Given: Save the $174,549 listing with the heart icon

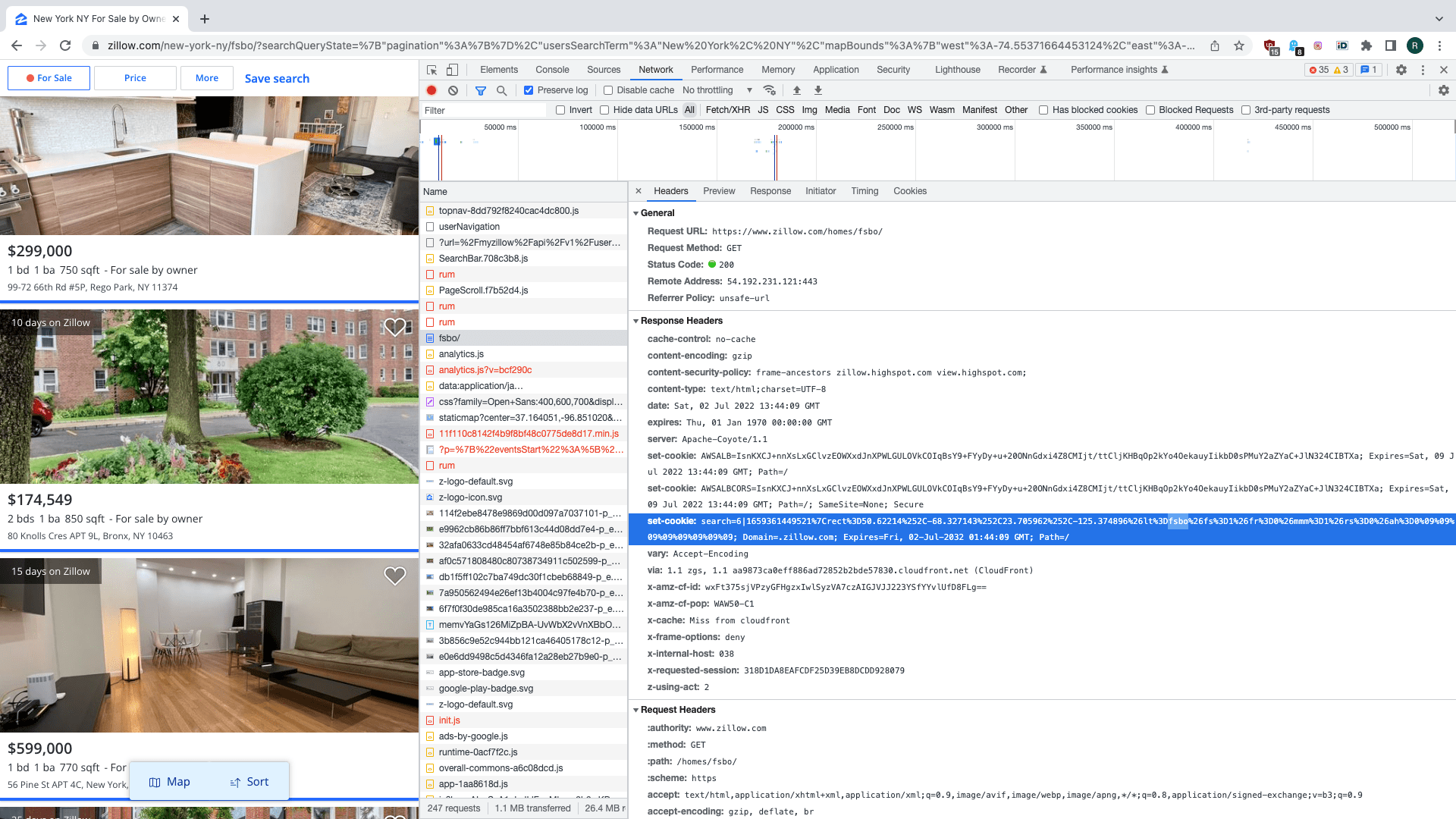Looking at the screenshot, I should 394,327.
